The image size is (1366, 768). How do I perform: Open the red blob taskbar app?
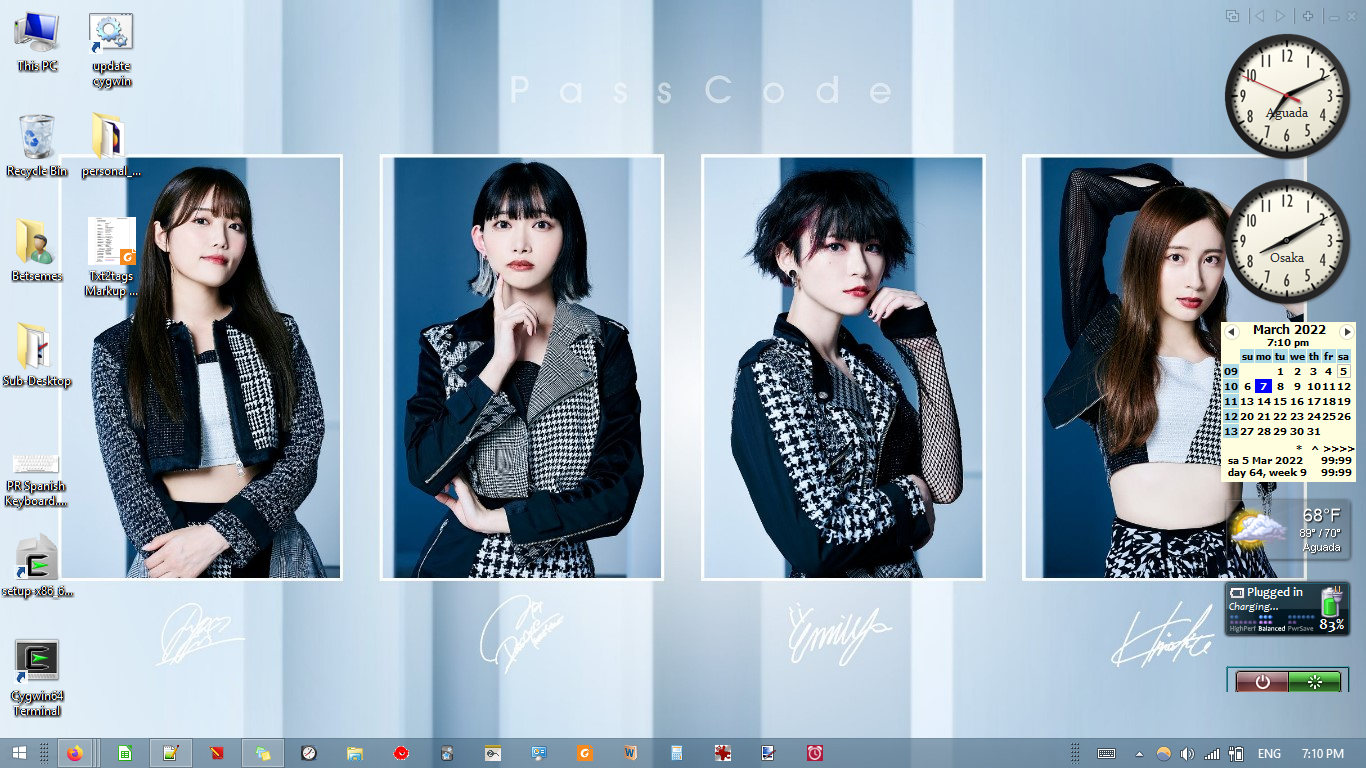coord(401,753)
